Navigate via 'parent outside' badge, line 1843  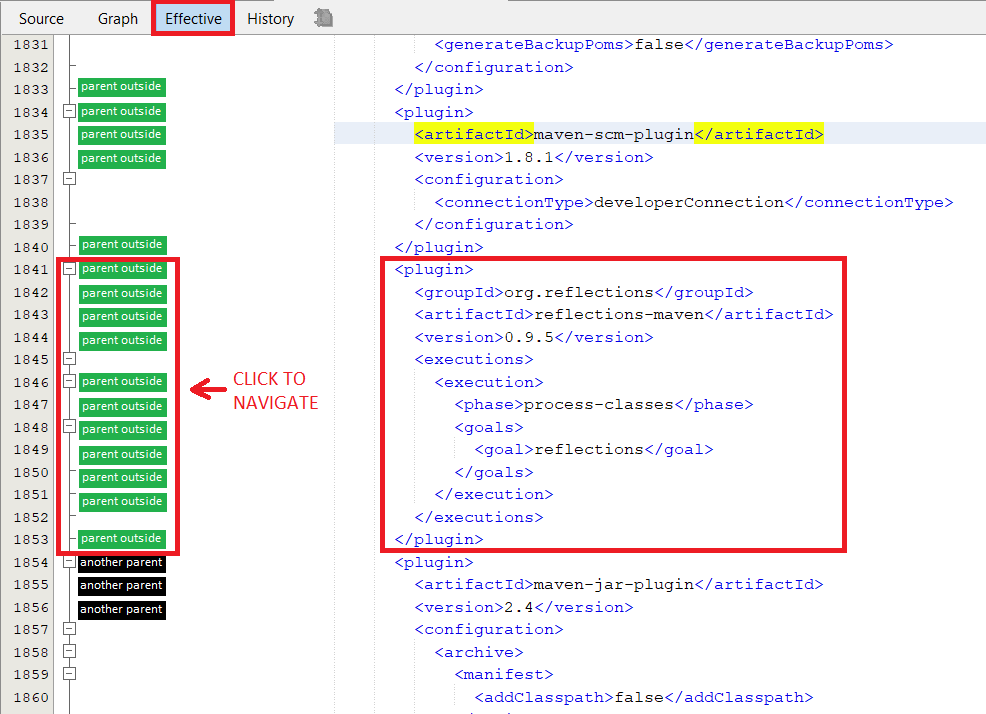pos(122,316)
